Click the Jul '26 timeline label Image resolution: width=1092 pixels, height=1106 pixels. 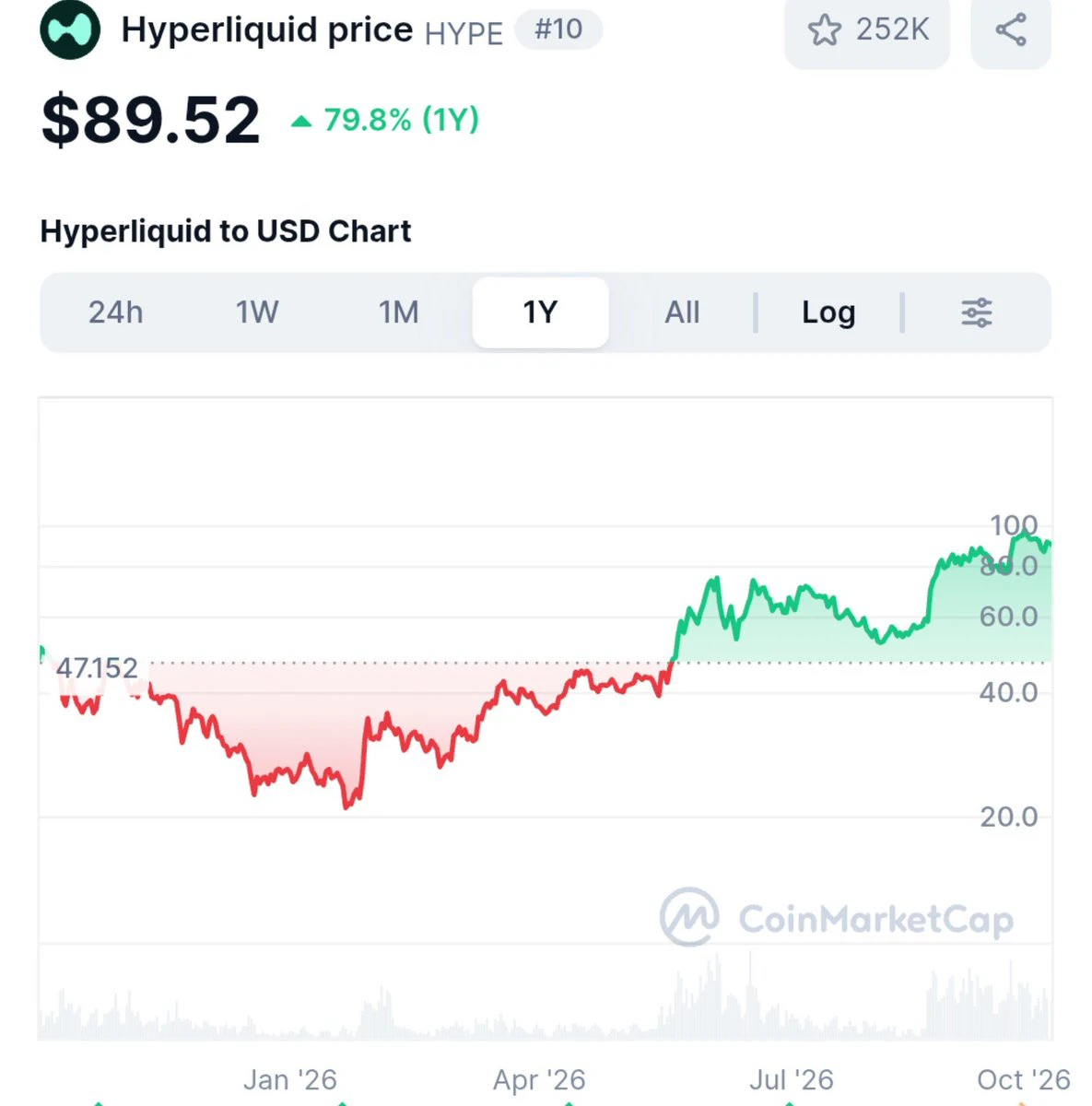[x=791, y=1079]
